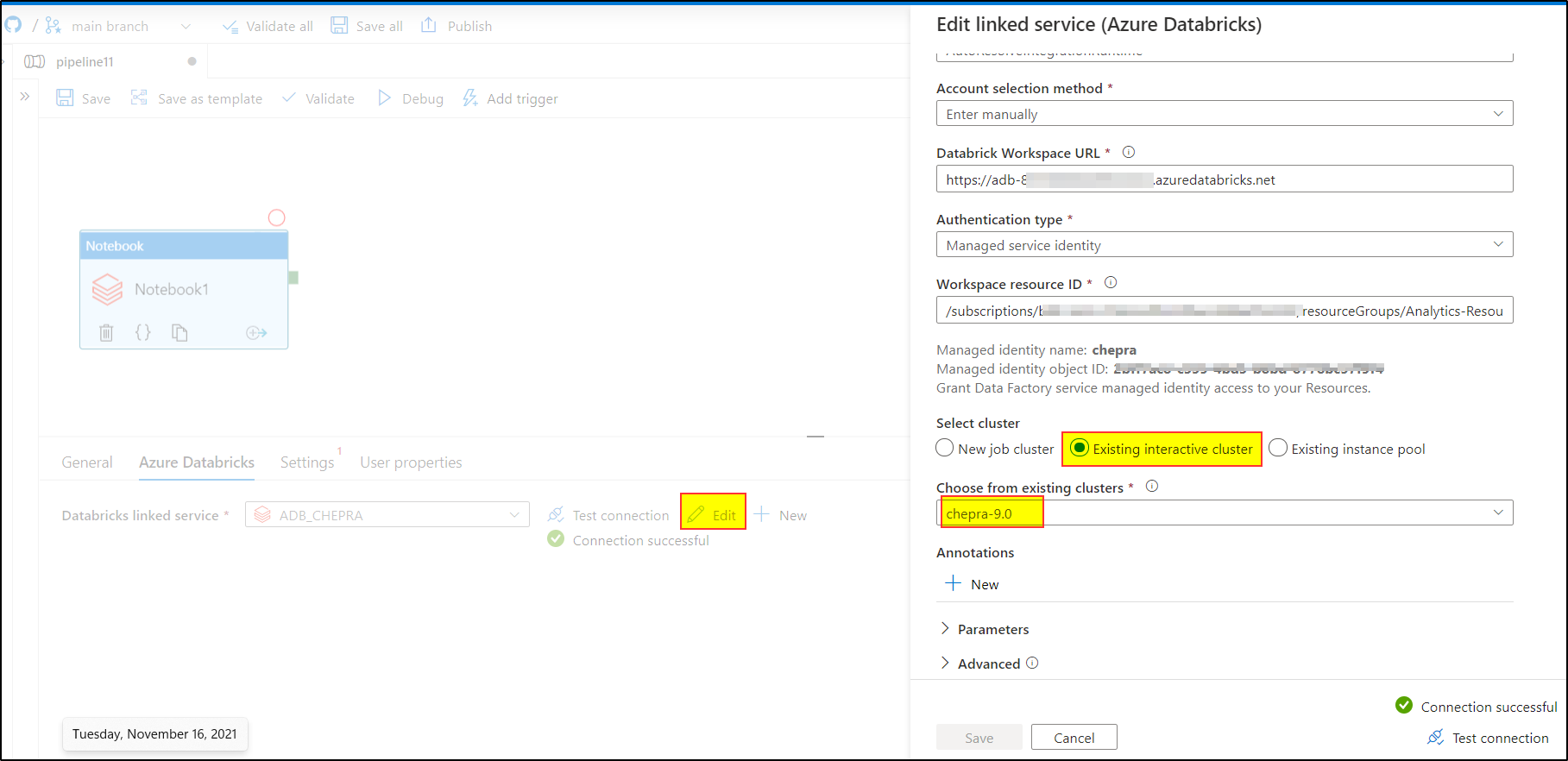Click the Databrick Workspace URL field
Image resolution: width=1568 pixels, height=761 pixels.
pos(1225,179)
